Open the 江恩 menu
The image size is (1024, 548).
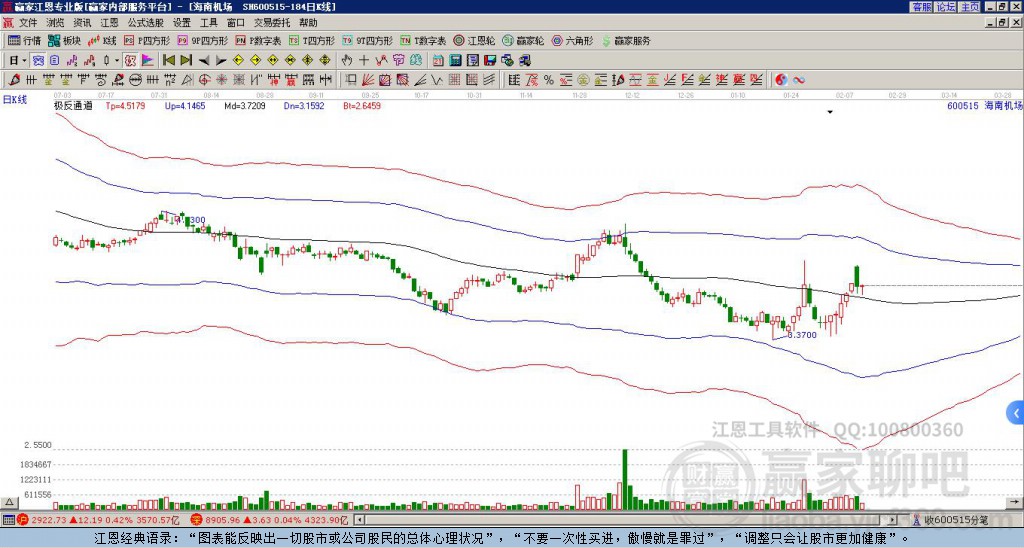pyautogui.click(x=109, y=23)
